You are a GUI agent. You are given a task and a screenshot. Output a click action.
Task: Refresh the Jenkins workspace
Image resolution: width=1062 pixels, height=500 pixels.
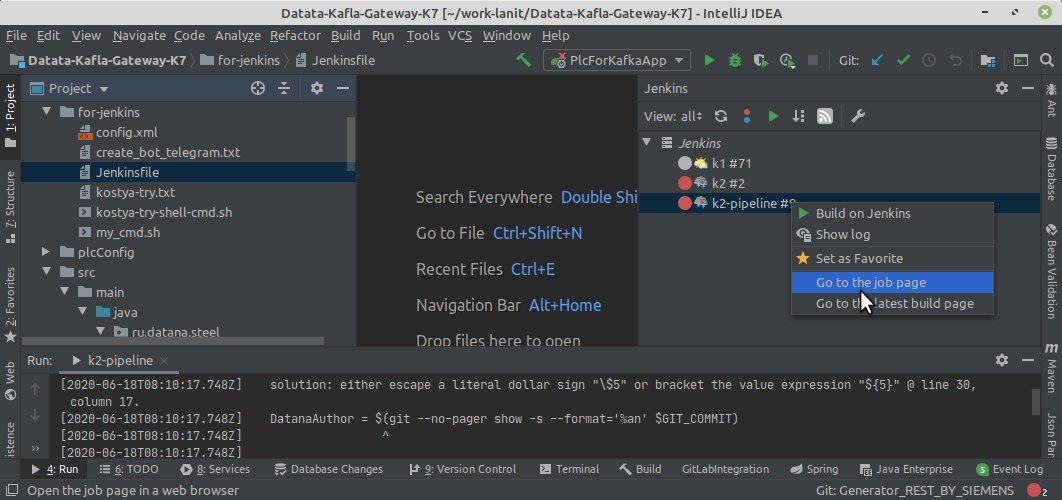pyautogui.click(x=721, y=117)
